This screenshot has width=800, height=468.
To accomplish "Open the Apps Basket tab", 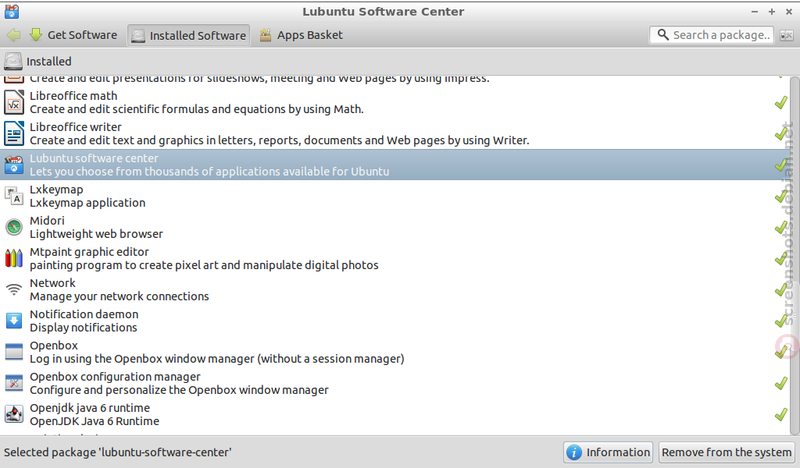I will coord(301,35).
